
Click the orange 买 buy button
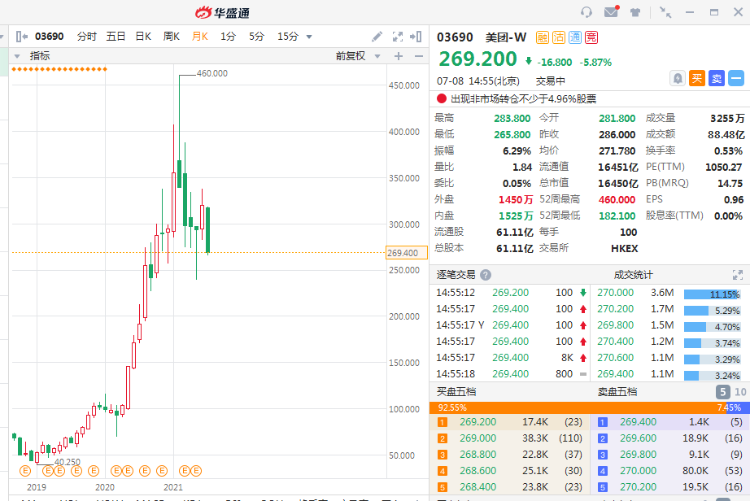[697, 78]
